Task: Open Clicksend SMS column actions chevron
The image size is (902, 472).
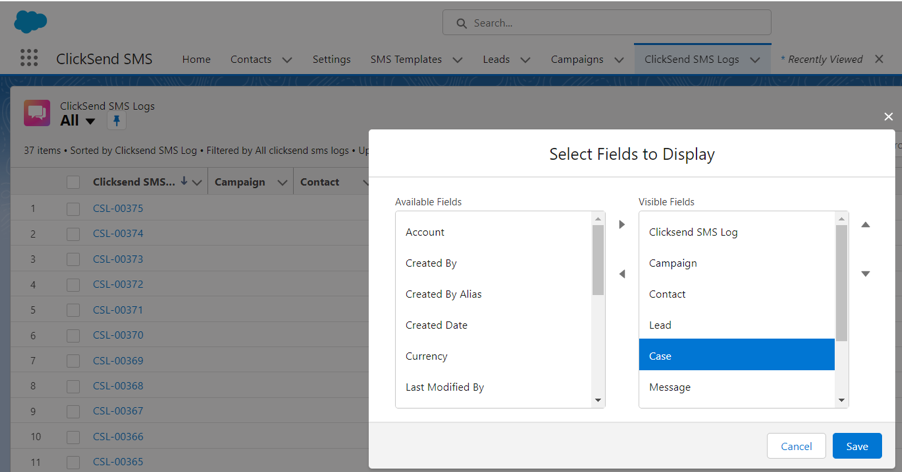Action: click(x=197, y=183)
